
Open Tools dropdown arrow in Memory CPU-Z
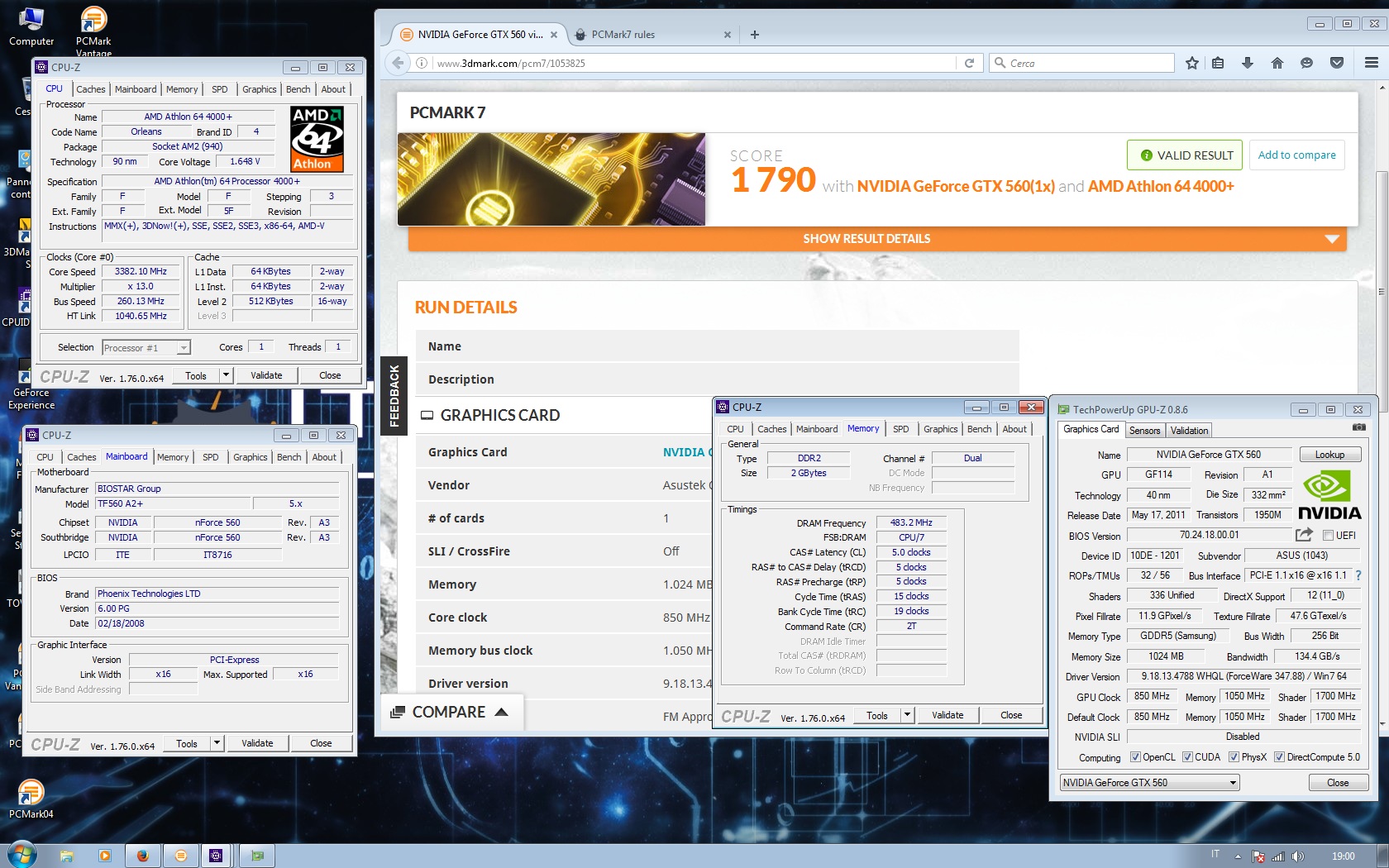tap(907, 715)
